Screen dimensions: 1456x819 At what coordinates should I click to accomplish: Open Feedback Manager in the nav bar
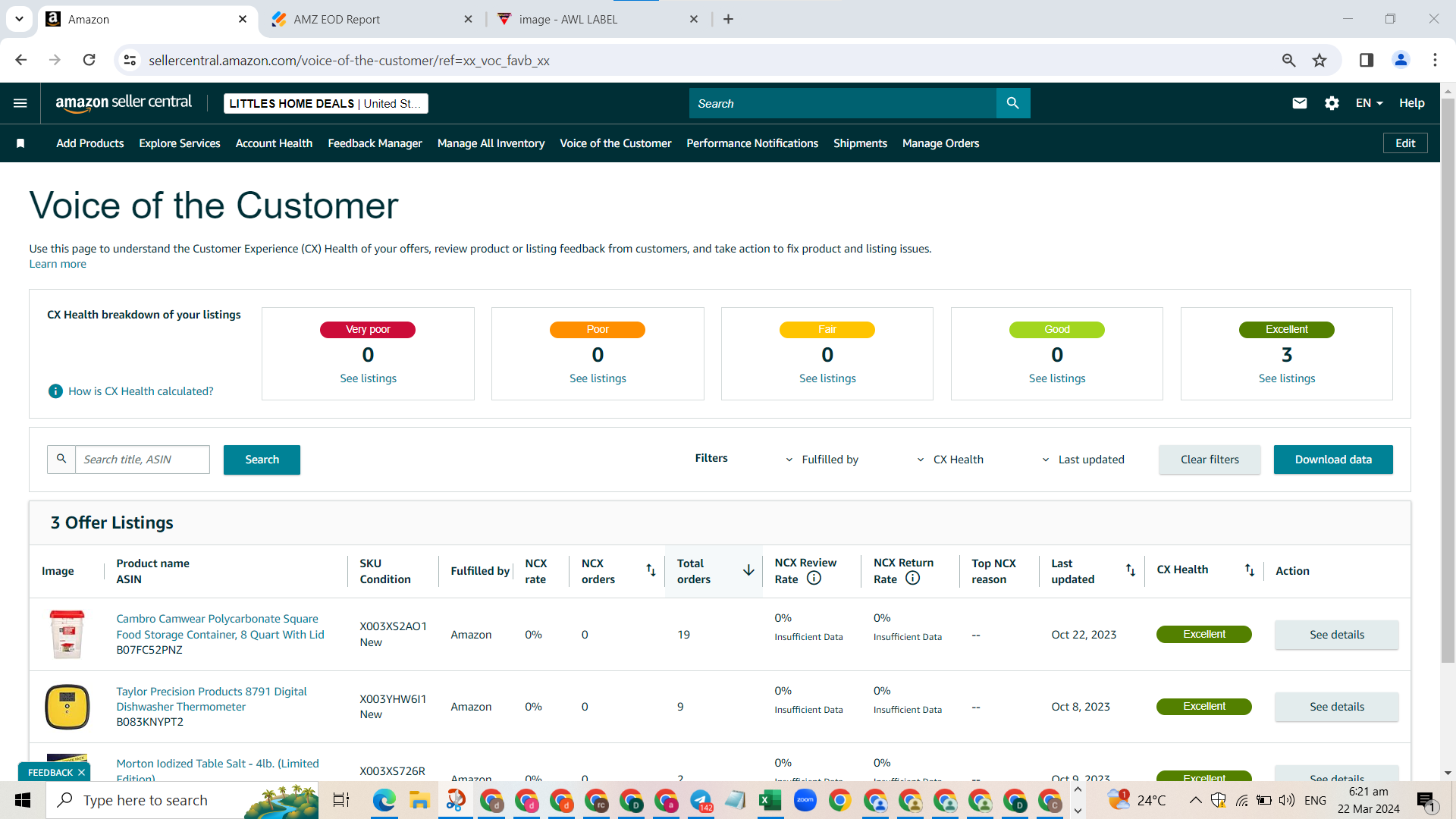click(375, 143)
